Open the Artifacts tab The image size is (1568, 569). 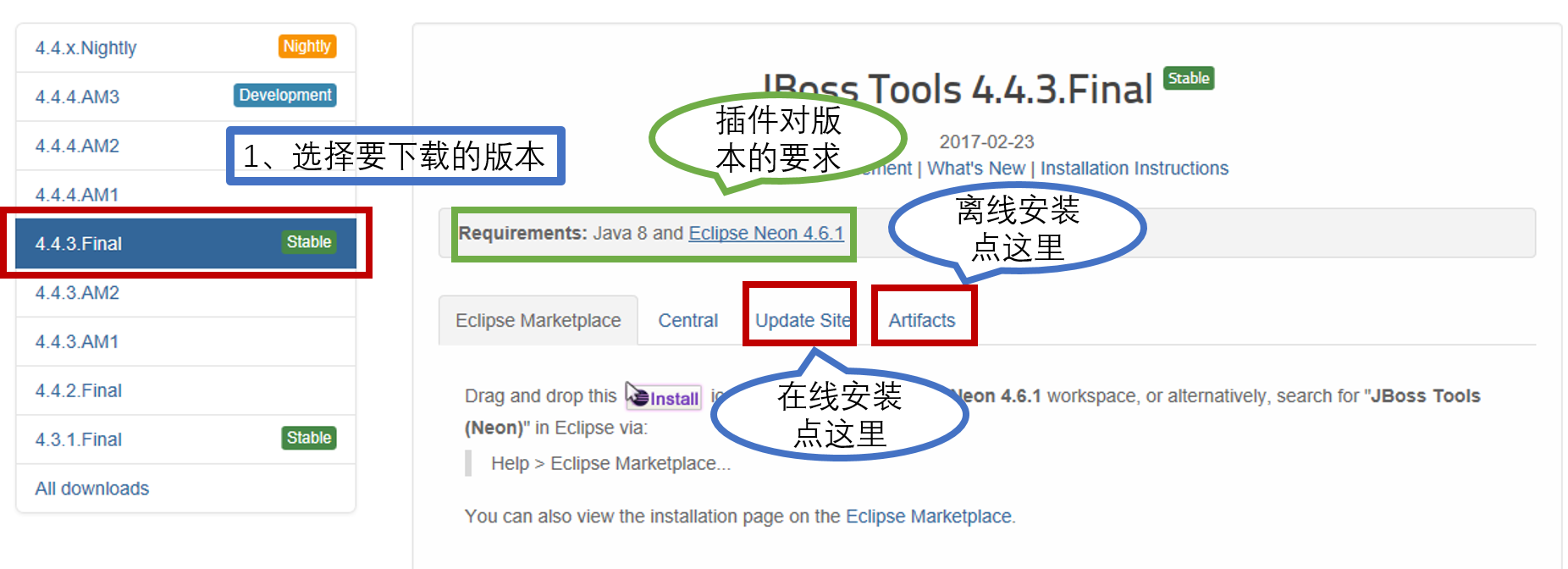point(922,321)
